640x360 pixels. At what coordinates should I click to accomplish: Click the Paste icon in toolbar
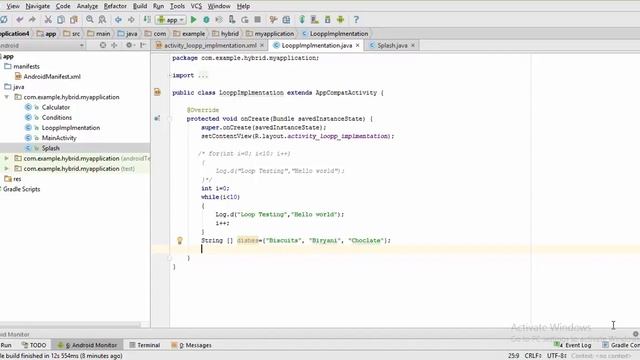pos(74,20)
